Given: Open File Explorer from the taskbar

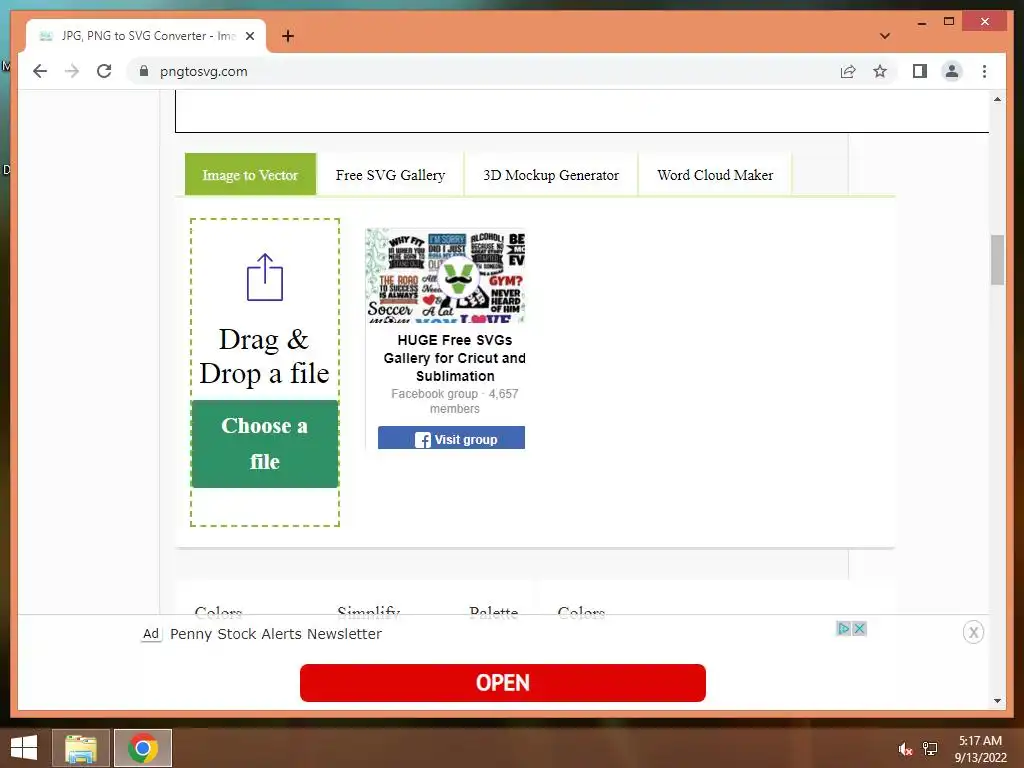Looking at the screenshot, I should [x=81, y=748].
